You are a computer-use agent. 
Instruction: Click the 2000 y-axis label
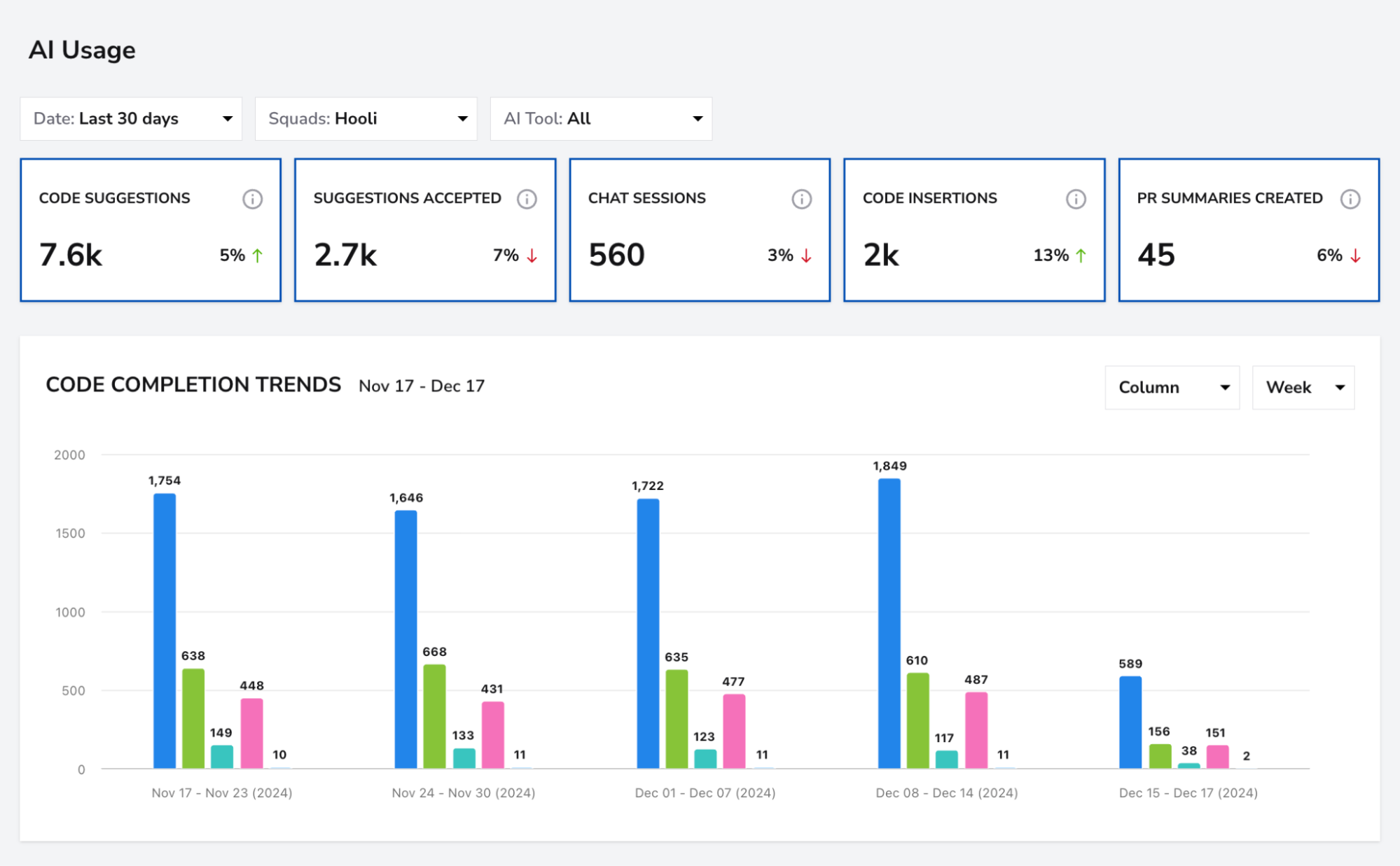coord(69,455)
